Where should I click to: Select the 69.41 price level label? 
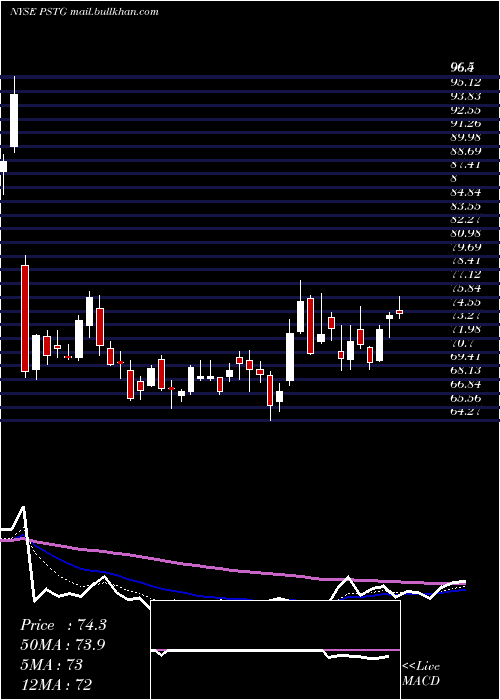pyautogui.click(x=465, y=357)
